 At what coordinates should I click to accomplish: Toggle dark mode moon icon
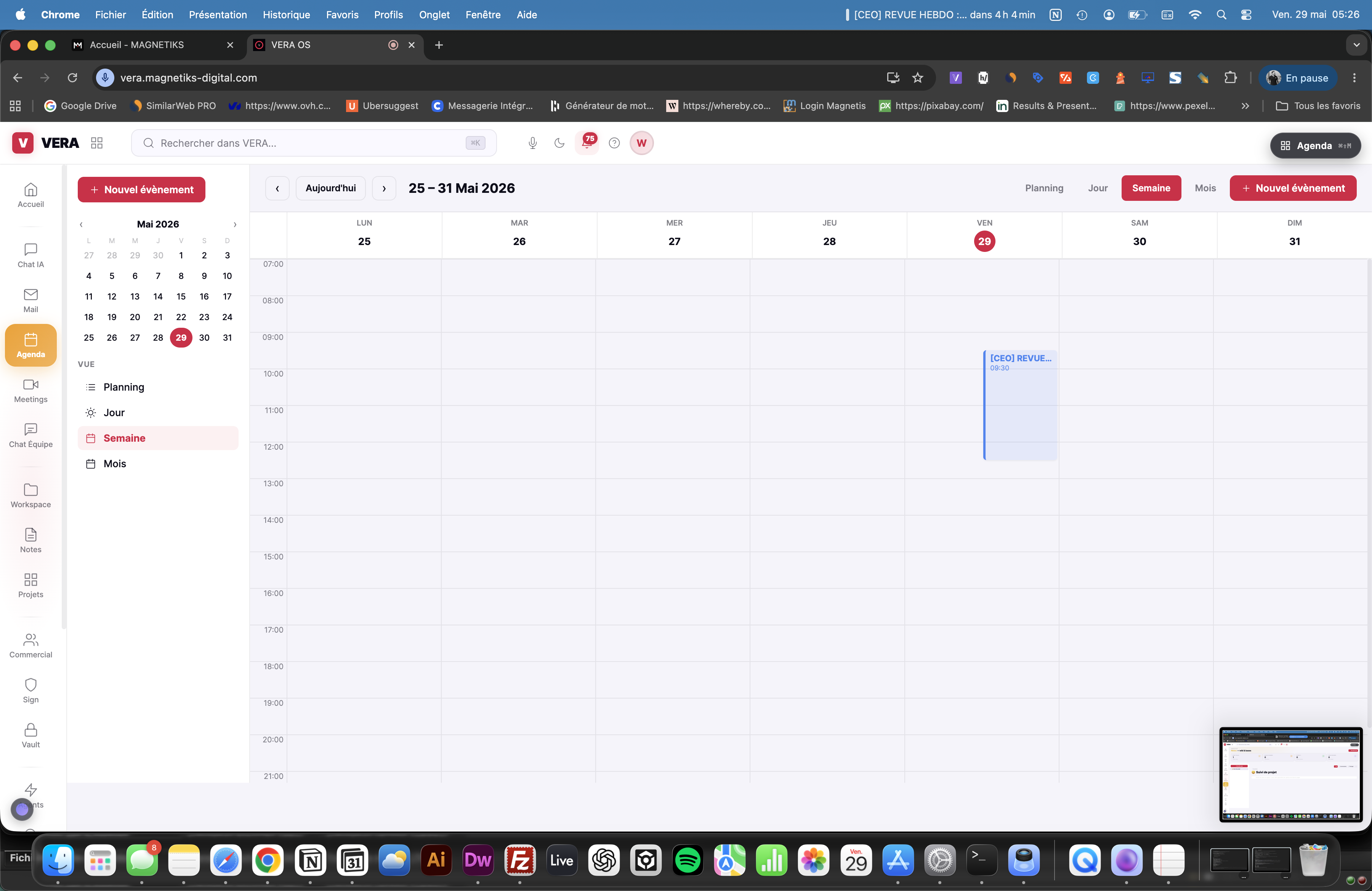[559, 143]
